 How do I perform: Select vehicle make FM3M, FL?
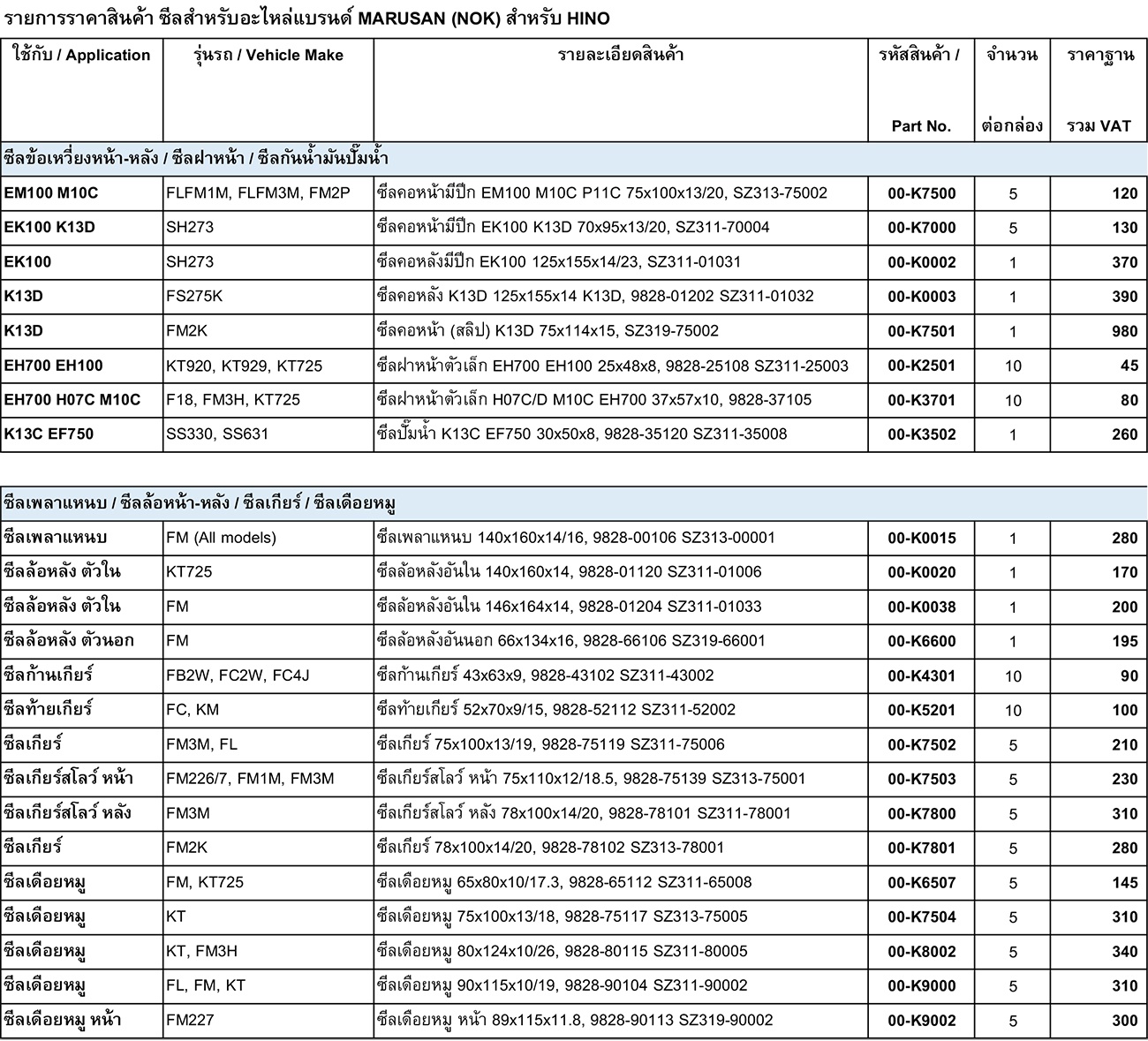point(201,743)
